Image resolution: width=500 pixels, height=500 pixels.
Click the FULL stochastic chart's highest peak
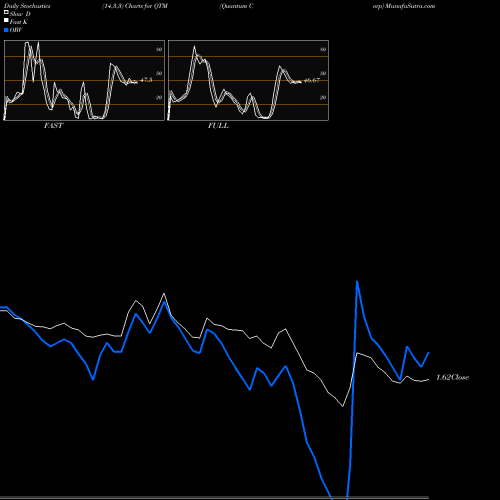[x=194, y=47]
